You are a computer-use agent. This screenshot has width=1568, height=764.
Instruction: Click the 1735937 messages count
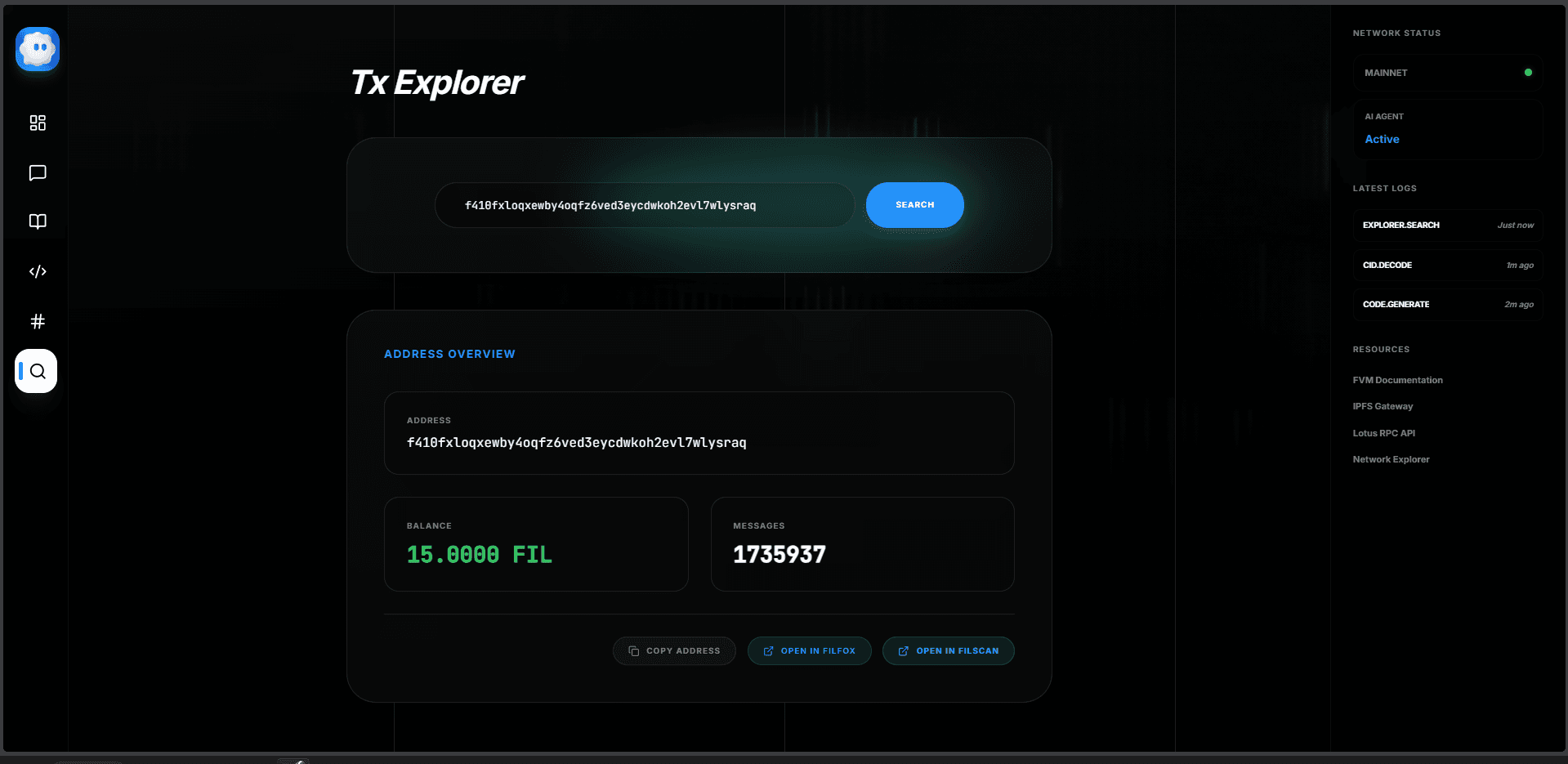point(779,555)
